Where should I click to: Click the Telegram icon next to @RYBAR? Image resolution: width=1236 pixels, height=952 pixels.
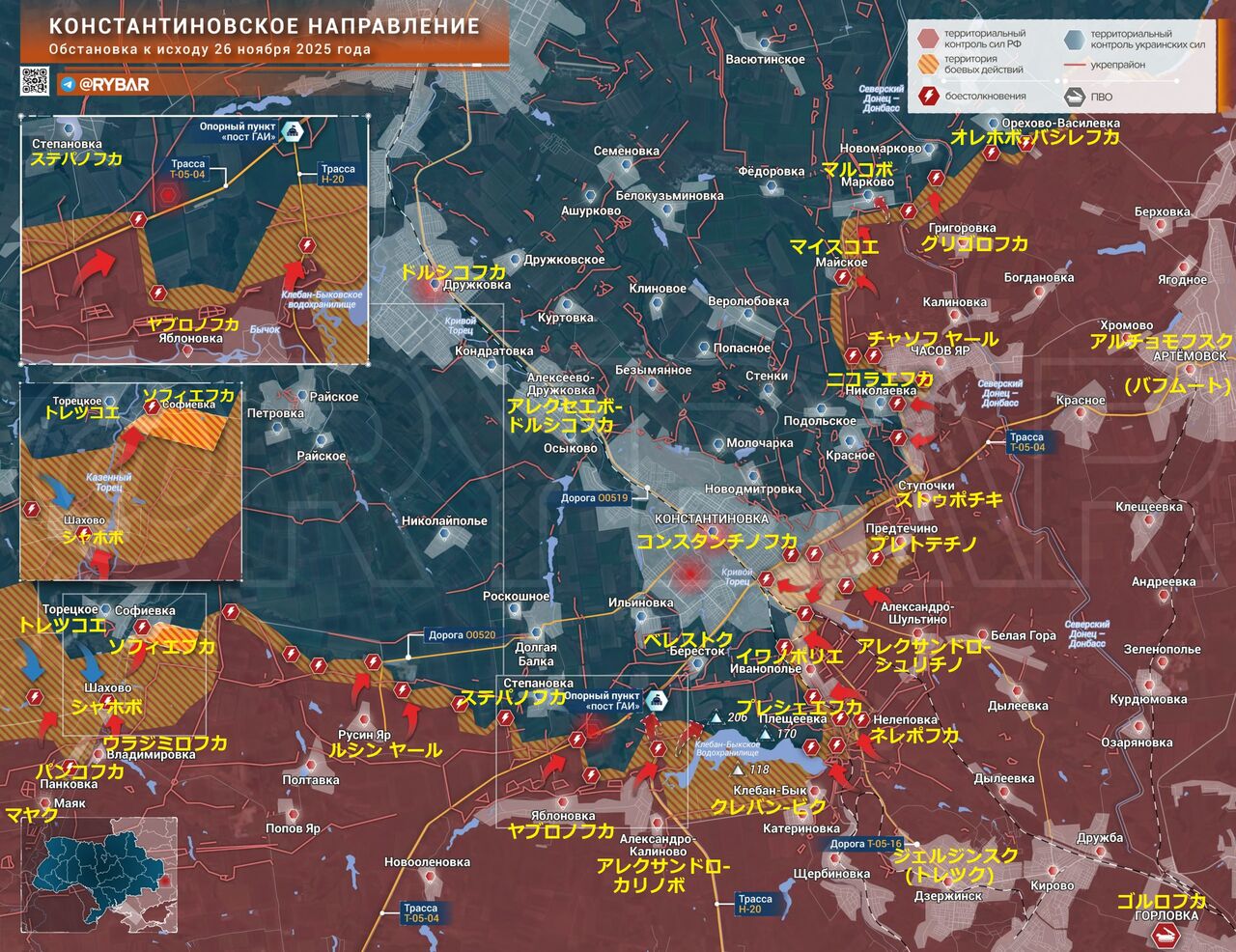click(68, 85)
